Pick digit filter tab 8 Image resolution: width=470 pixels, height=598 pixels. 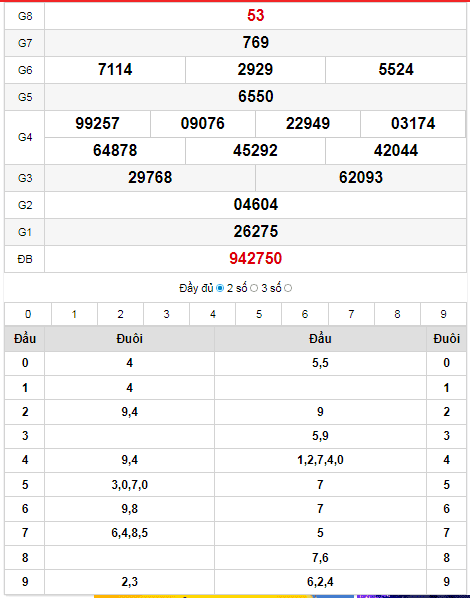pyautogui.click(x=398, y=314)
